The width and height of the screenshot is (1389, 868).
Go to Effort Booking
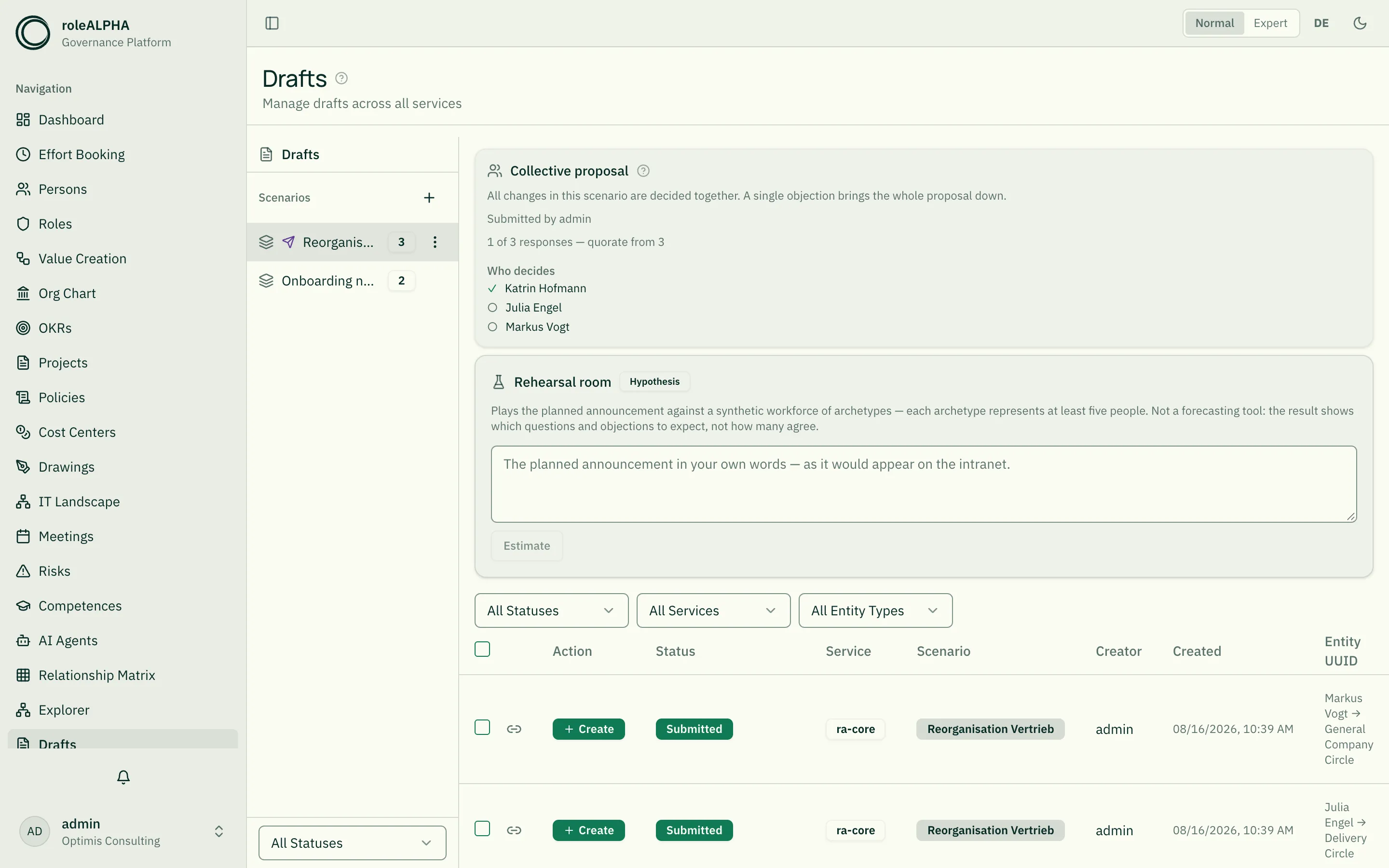coord(123,154)
